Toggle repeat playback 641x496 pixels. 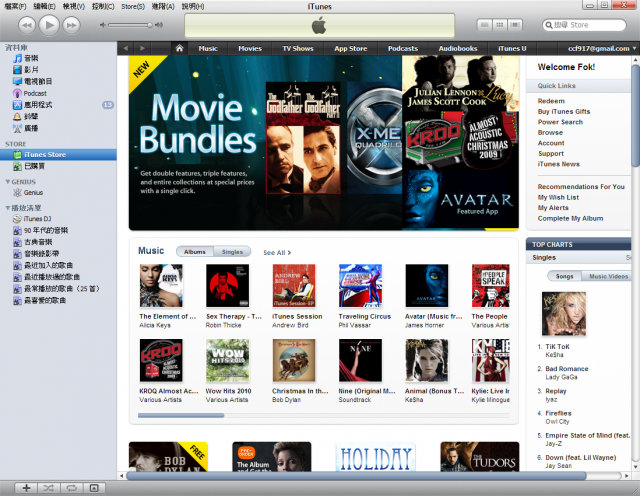[72, 488]
